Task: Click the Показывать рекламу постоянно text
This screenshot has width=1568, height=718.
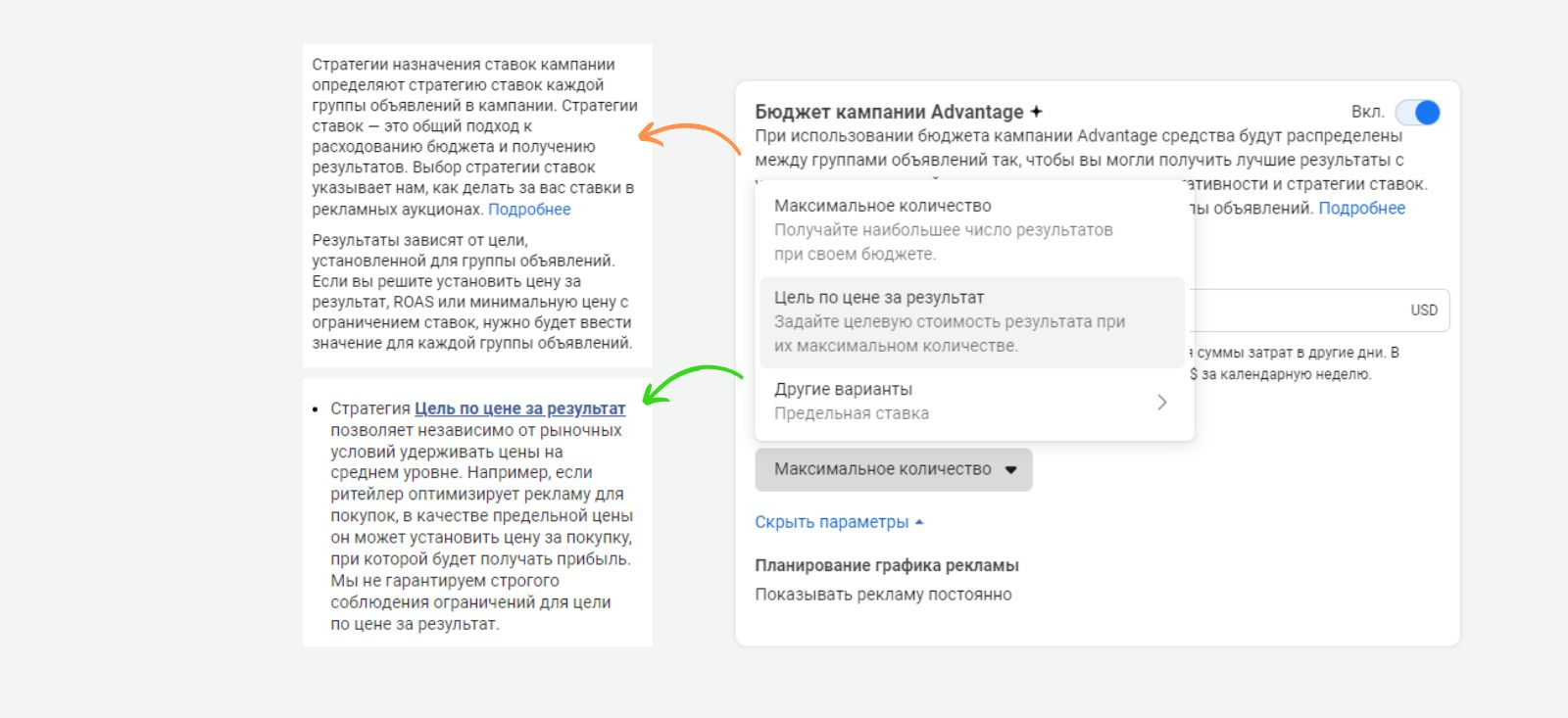Action: point(883,595)
